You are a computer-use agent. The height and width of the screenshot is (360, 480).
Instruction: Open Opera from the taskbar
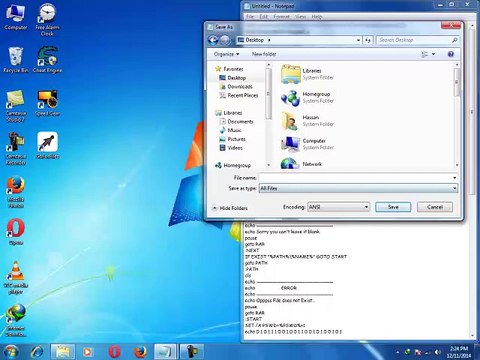click(x=114, y=352)
